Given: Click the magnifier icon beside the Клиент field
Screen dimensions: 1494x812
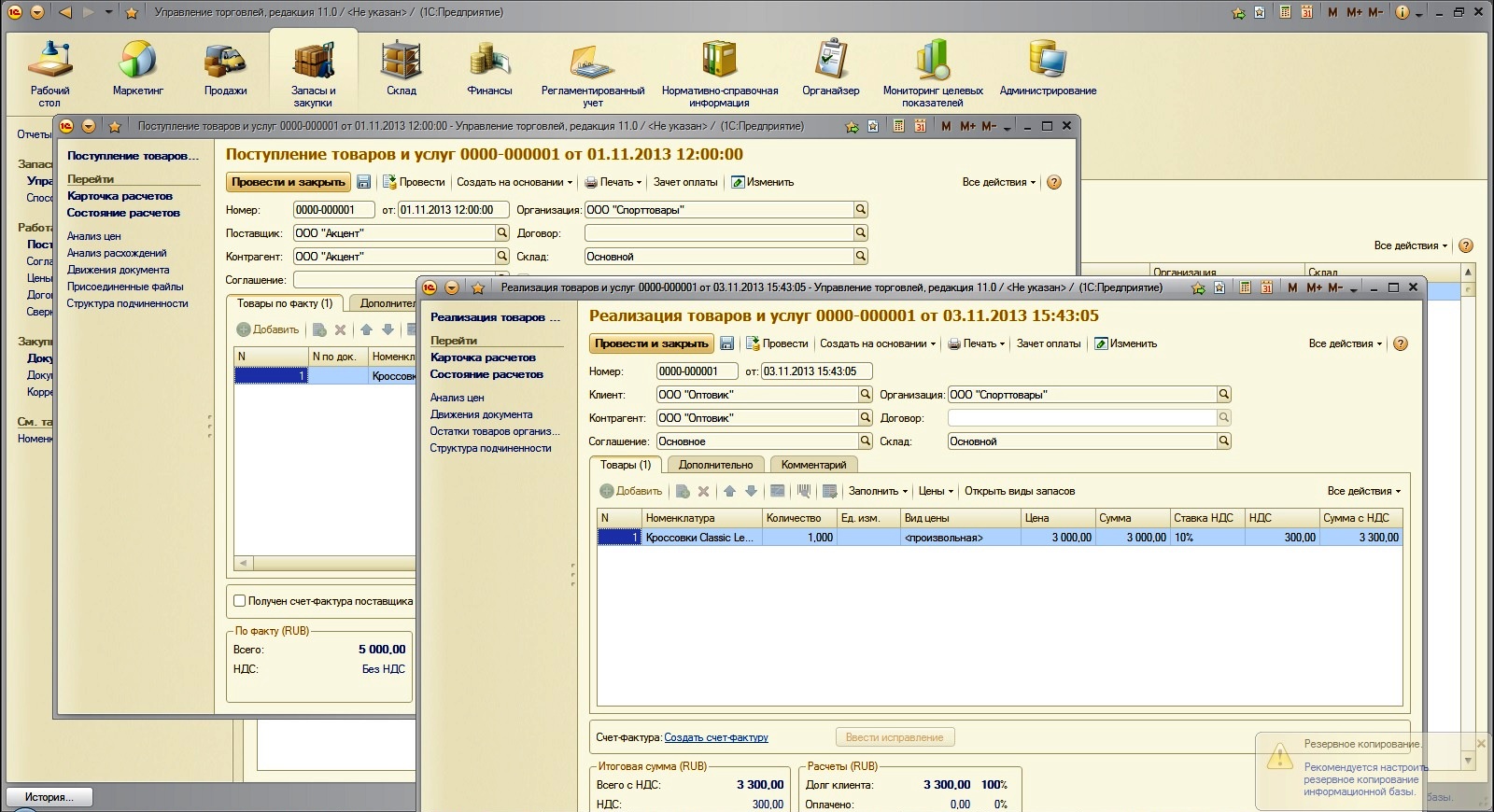Looking at the screenshot, I should pyautogui.click(x=865, y=395).
